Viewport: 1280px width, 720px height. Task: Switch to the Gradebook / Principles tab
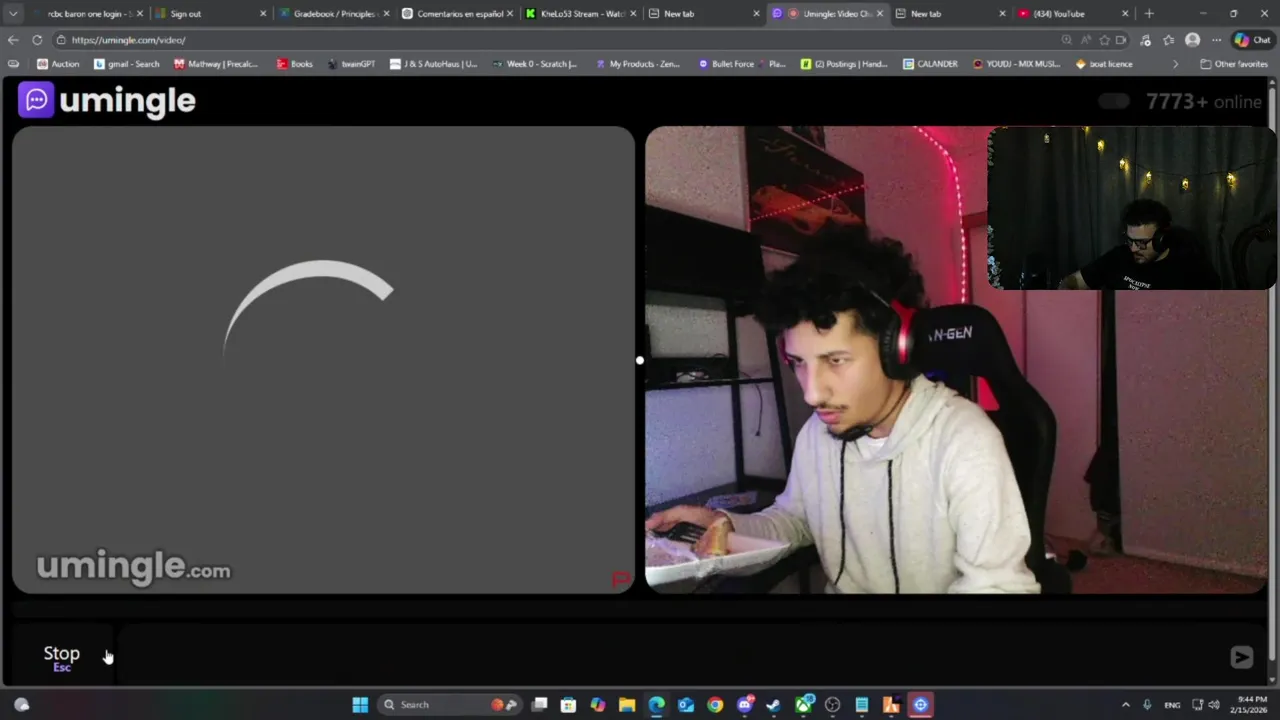335,14
